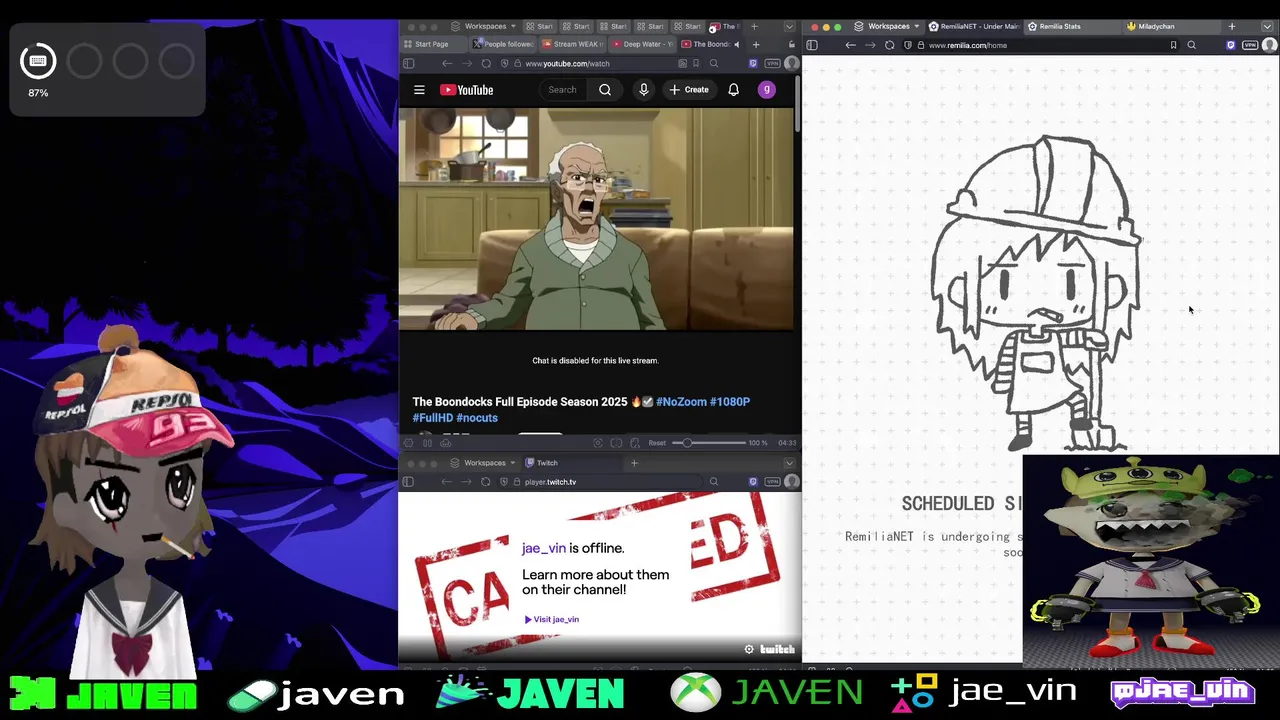The image size is (1280, 720).
Task: Switch to RemiliaNET - Under Maintenance tab
Action: 973,26
